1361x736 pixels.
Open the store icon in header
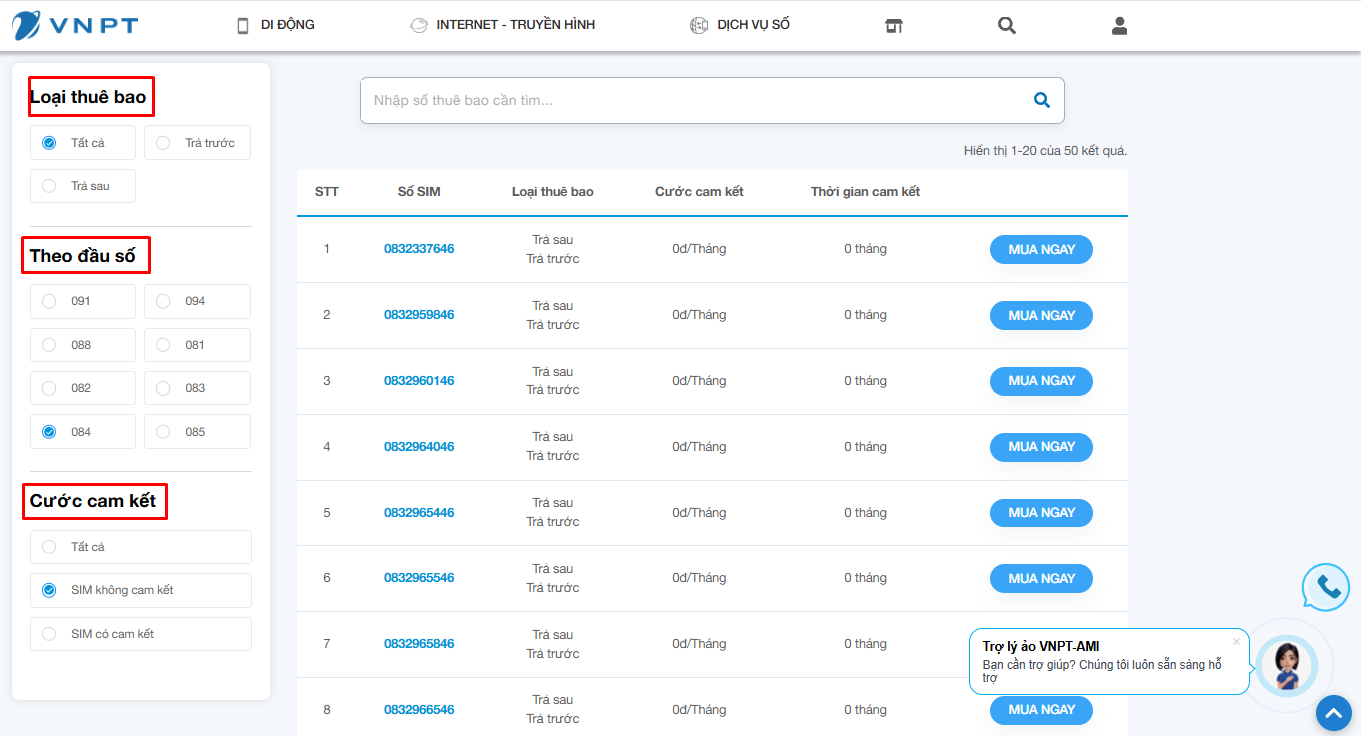[894, 26]
